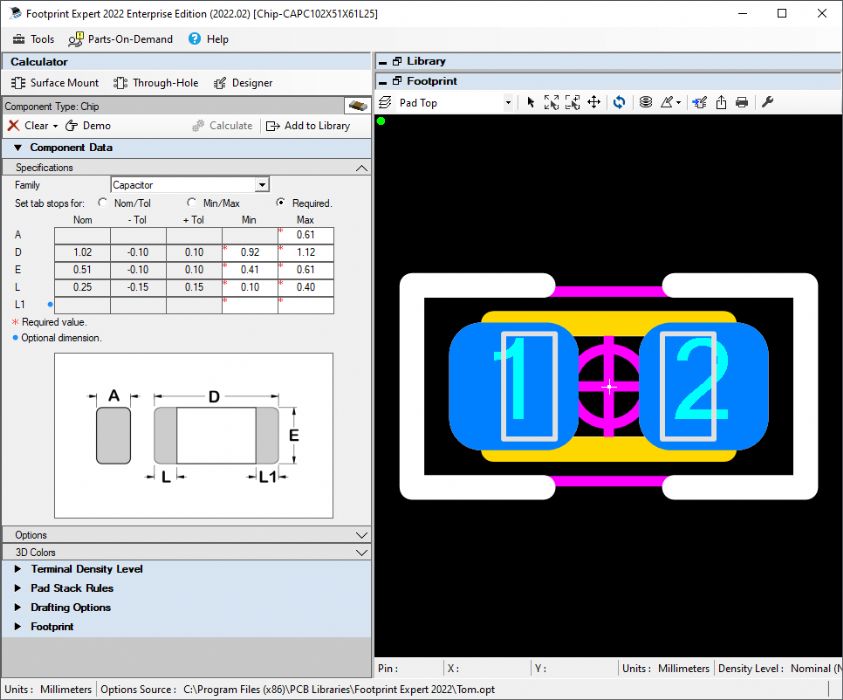Click the chip component thumbnail icon
The height and width of the screenshot is (700, 843).
point(356,106)
